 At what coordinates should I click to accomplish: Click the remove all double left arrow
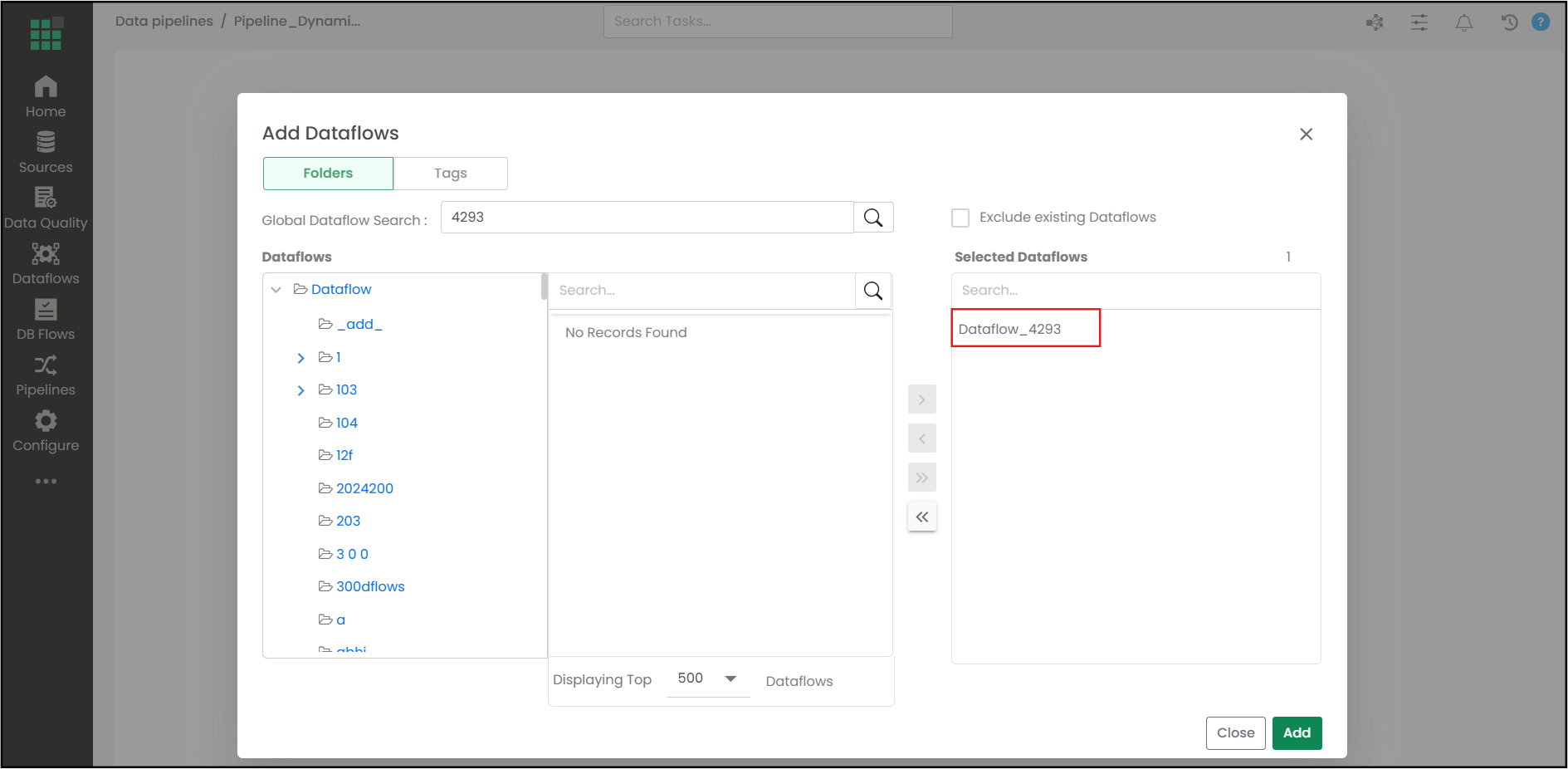(922, 517)
